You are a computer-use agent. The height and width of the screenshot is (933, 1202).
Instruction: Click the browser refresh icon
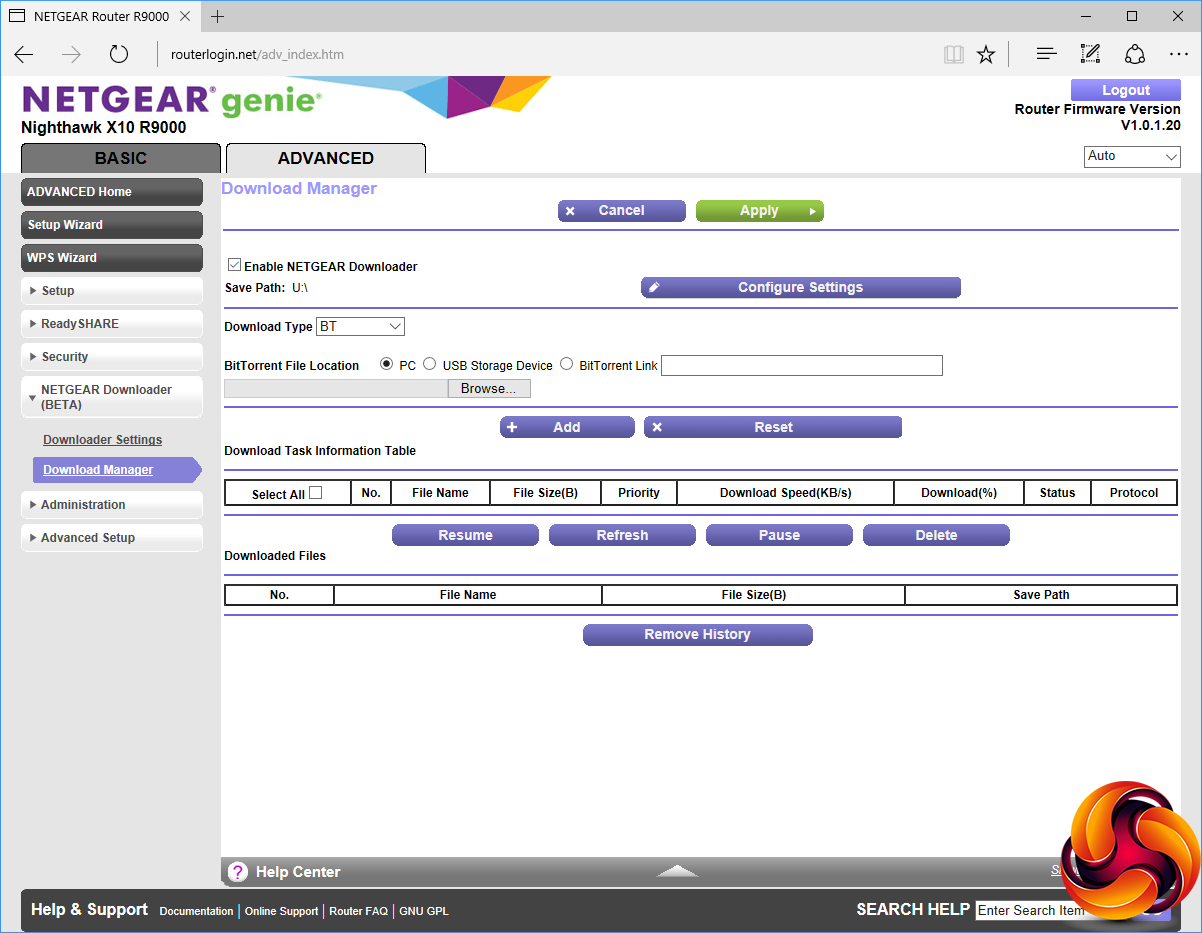(119, 54)
